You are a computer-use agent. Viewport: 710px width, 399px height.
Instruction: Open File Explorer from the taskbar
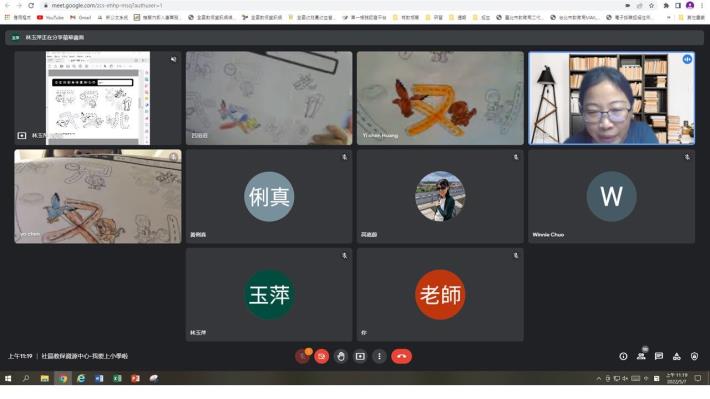(44, 378)
